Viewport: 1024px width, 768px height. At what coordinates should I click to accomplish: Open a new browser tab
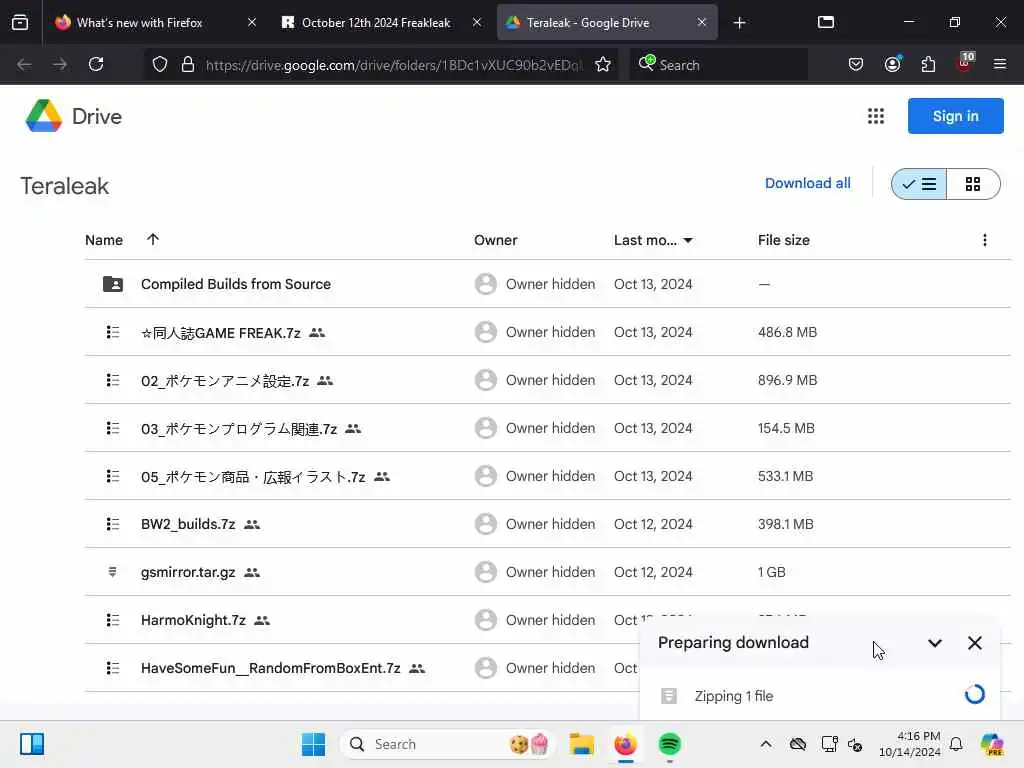(x=739, y=23)
